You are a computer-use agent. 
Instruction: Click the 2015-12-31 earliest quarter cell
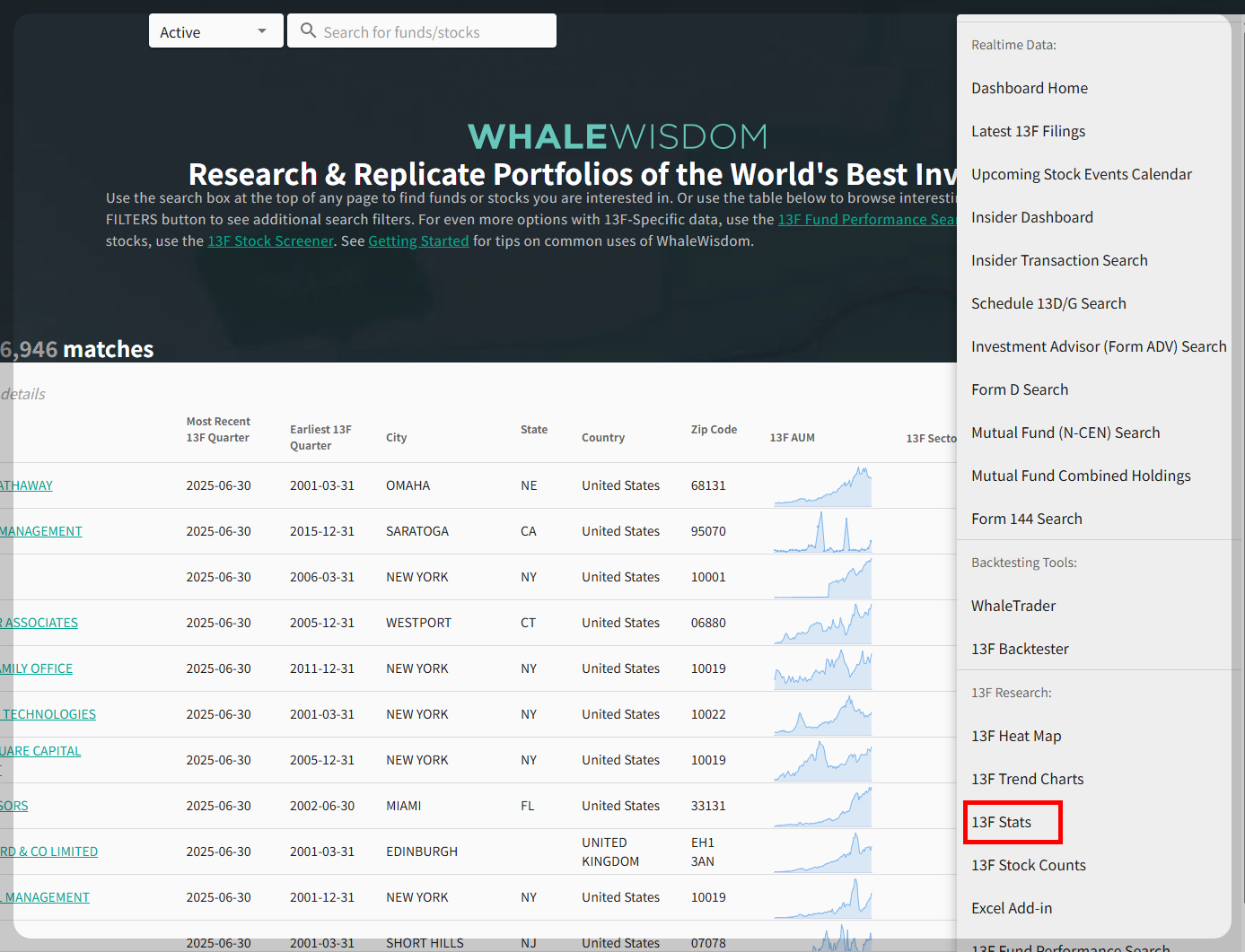(322, 531)
